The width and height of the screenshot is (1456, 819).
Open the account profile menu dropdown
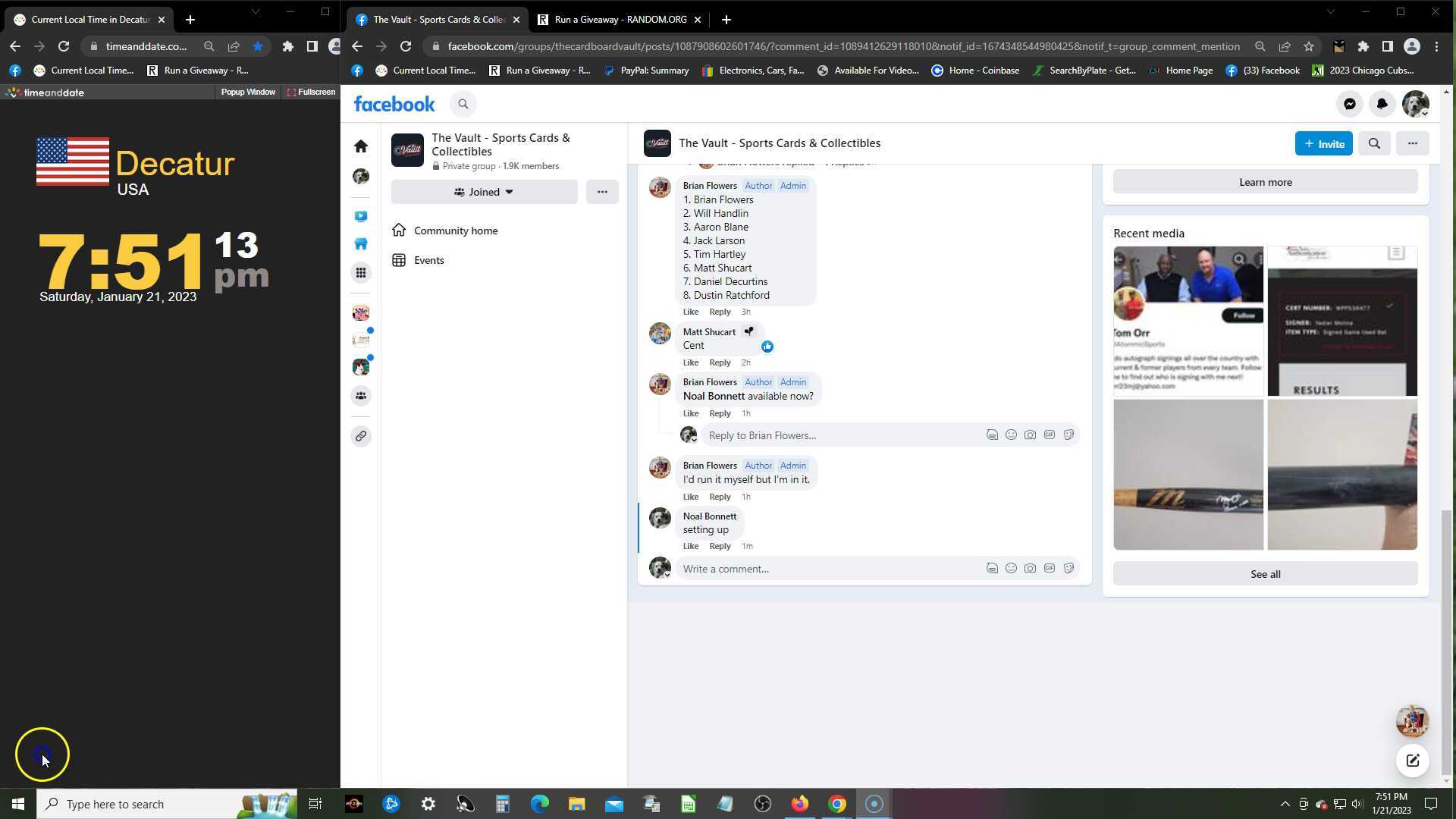1415,105
